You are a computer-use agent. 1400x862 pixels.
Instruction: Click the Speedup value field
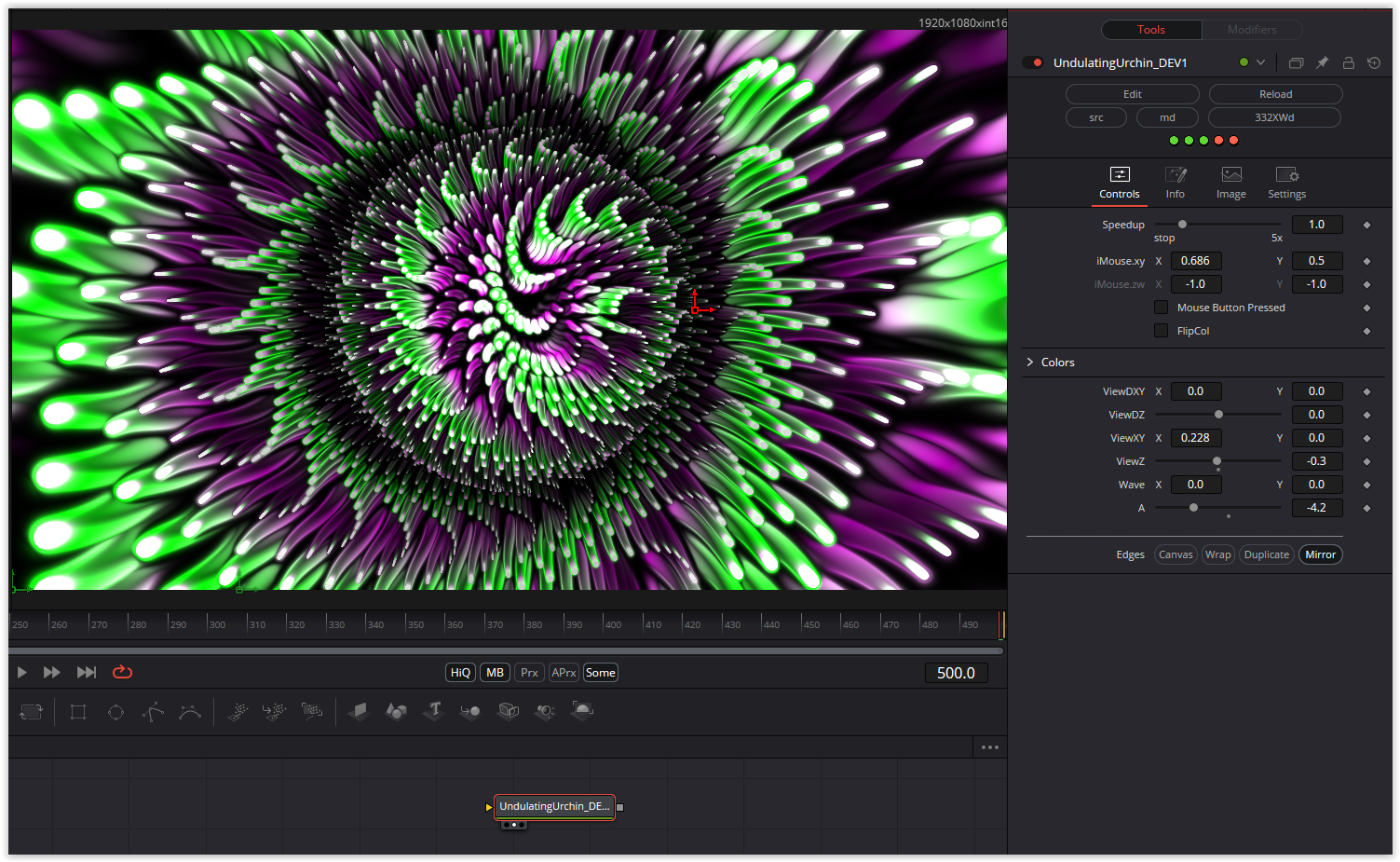(1317, 225)
